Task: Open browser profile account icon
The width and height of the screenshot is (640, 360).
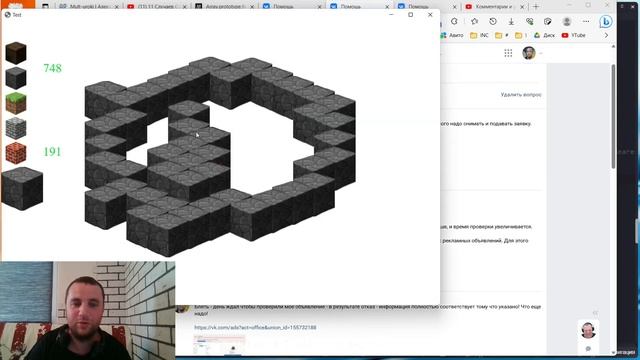Action: click(x=567, y=21)
